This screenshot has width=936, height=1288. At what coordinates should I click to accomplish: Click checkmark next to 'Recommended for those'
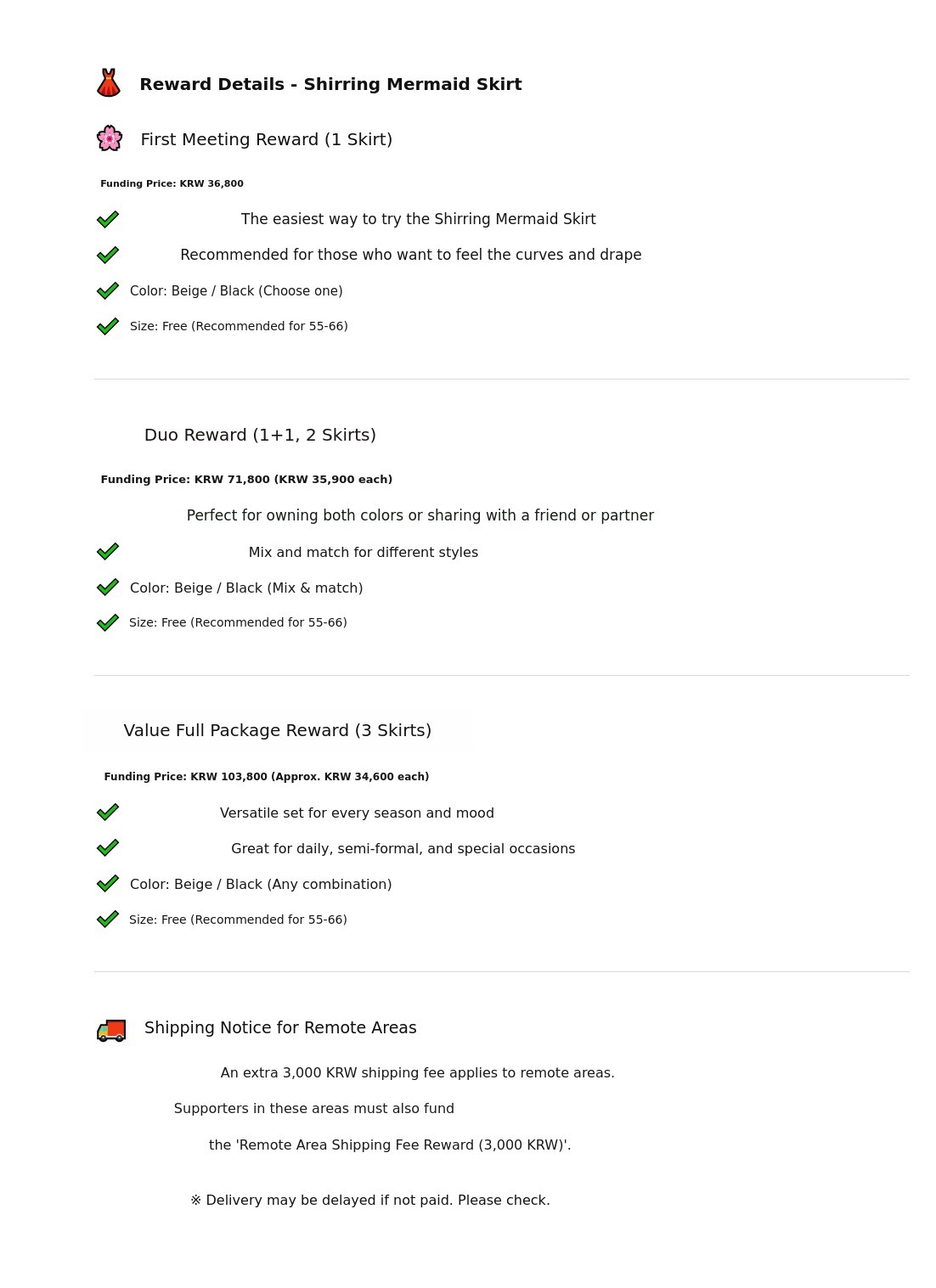pos(108,255)
